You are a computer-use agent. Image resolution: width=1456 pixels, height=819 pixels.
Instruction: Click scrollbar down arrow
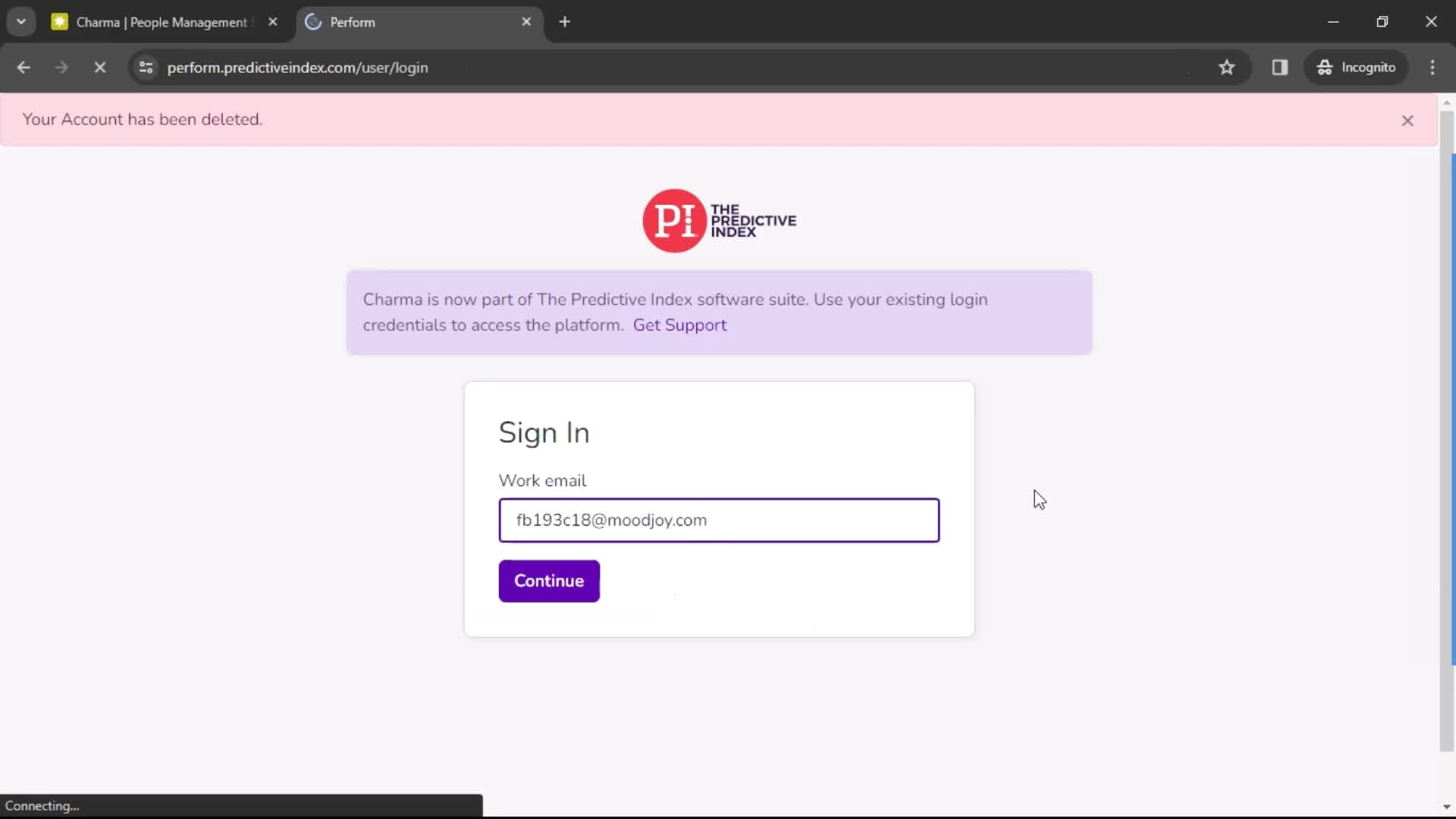pos(1447,807)
